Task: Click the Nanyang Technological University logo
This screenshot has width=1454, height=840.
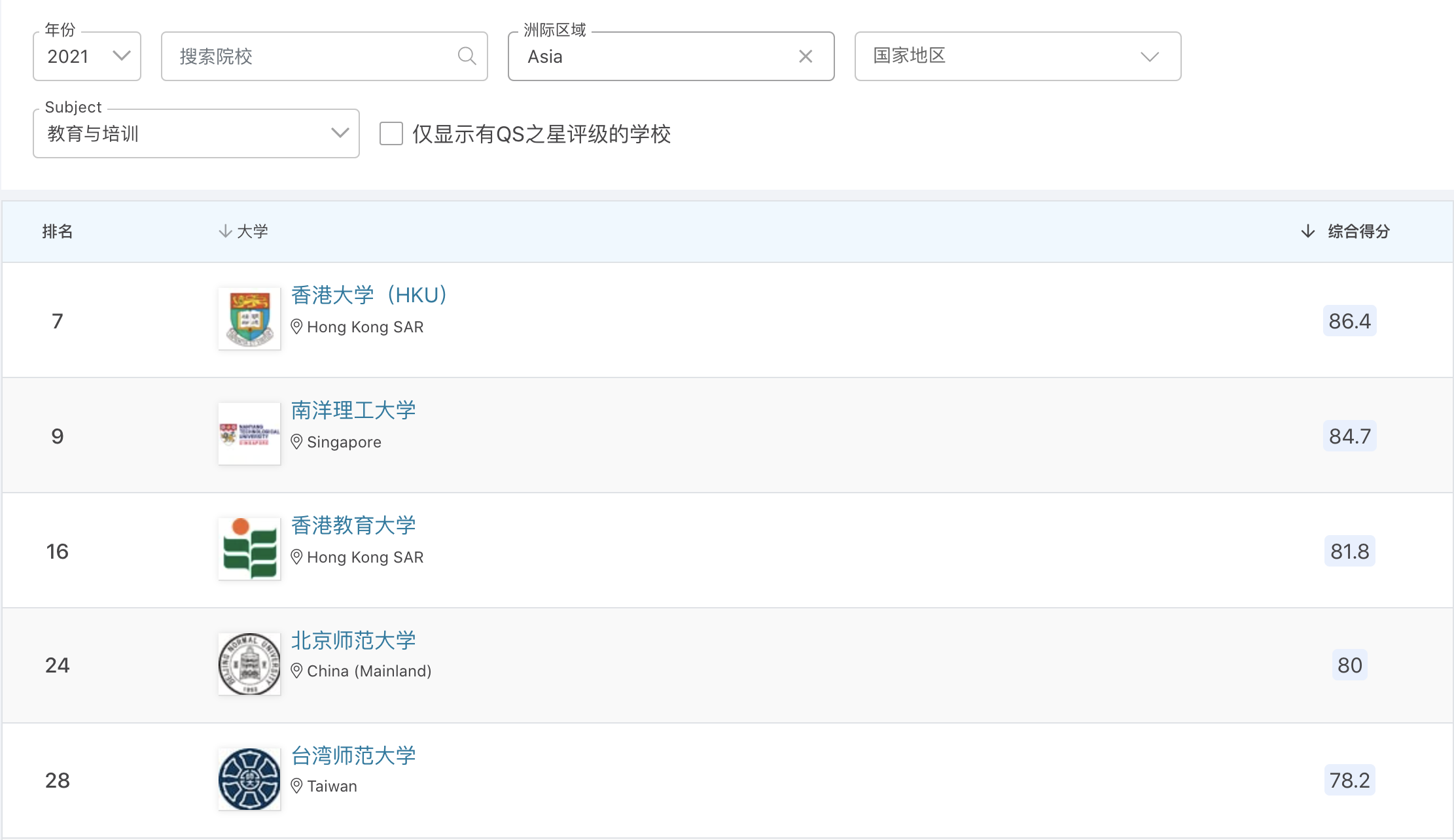Action: pyautogui.click(x=249, y=434)
